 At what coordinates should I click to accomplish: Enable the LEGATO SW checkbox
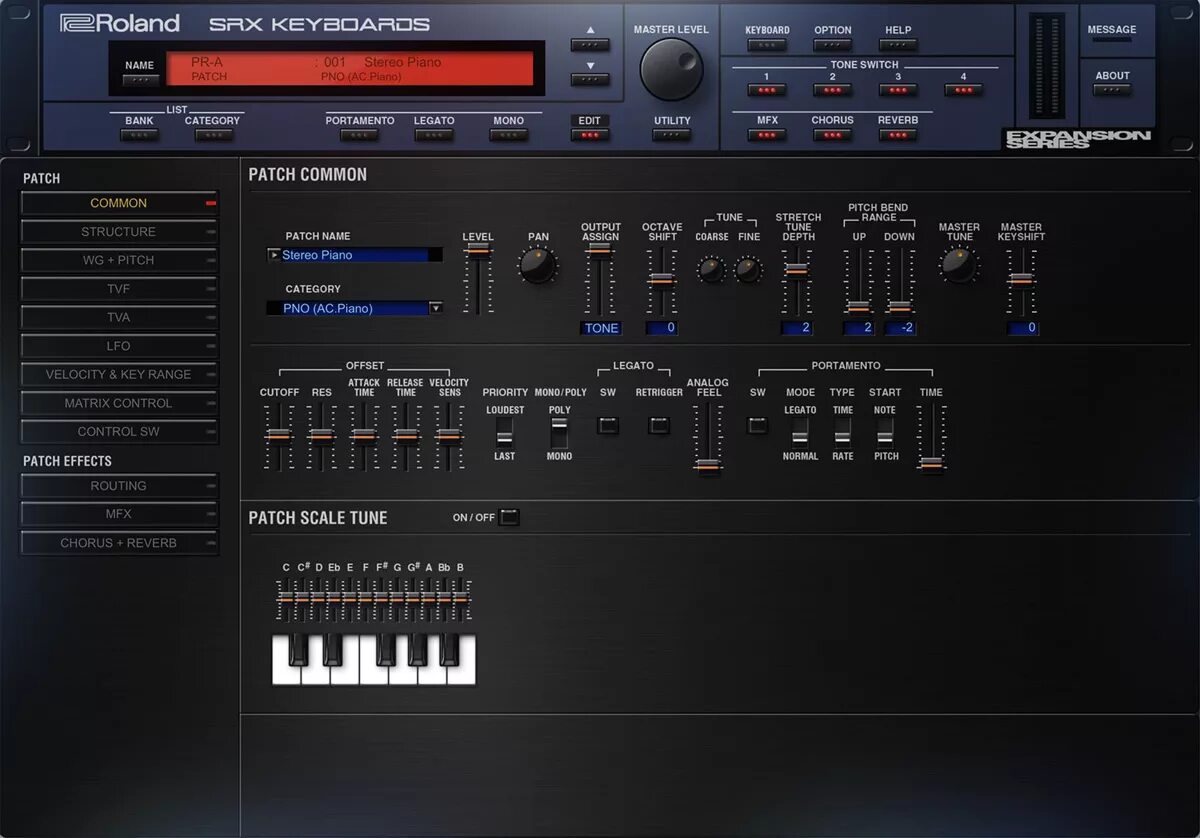(608, 425)
